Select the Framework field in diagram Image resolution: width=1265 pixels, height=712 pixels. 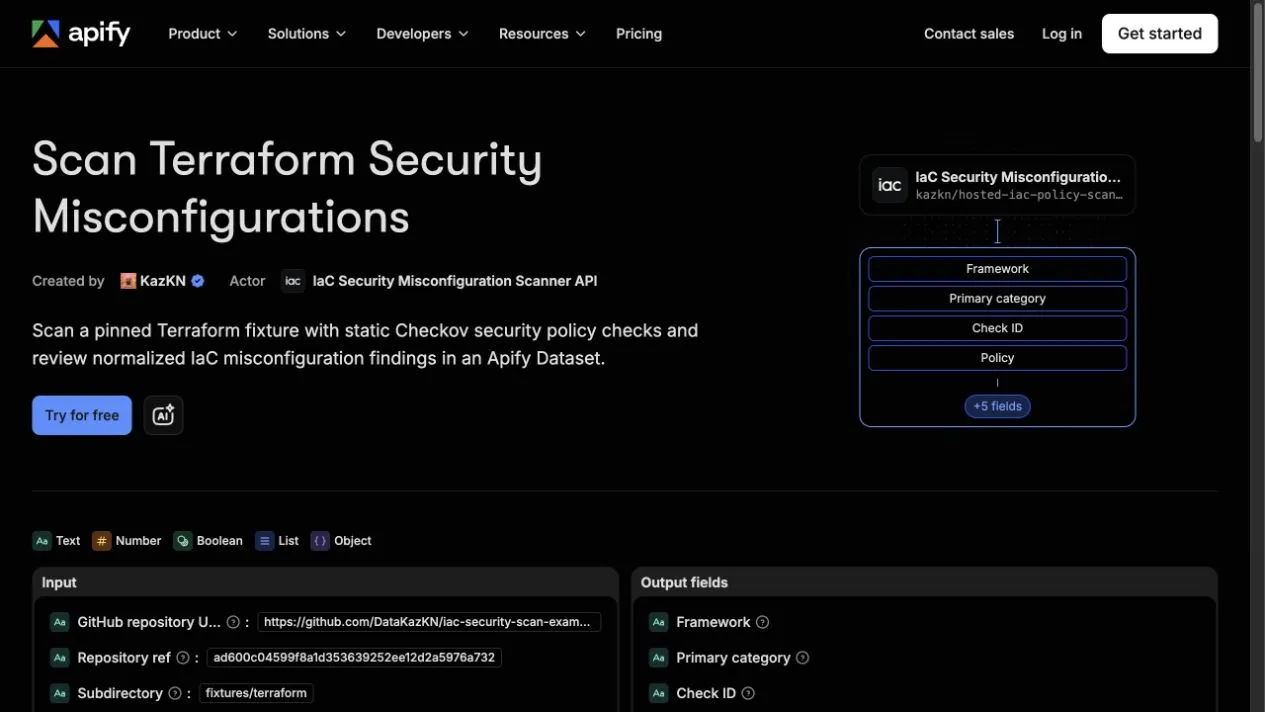click(x=997, y=269)
